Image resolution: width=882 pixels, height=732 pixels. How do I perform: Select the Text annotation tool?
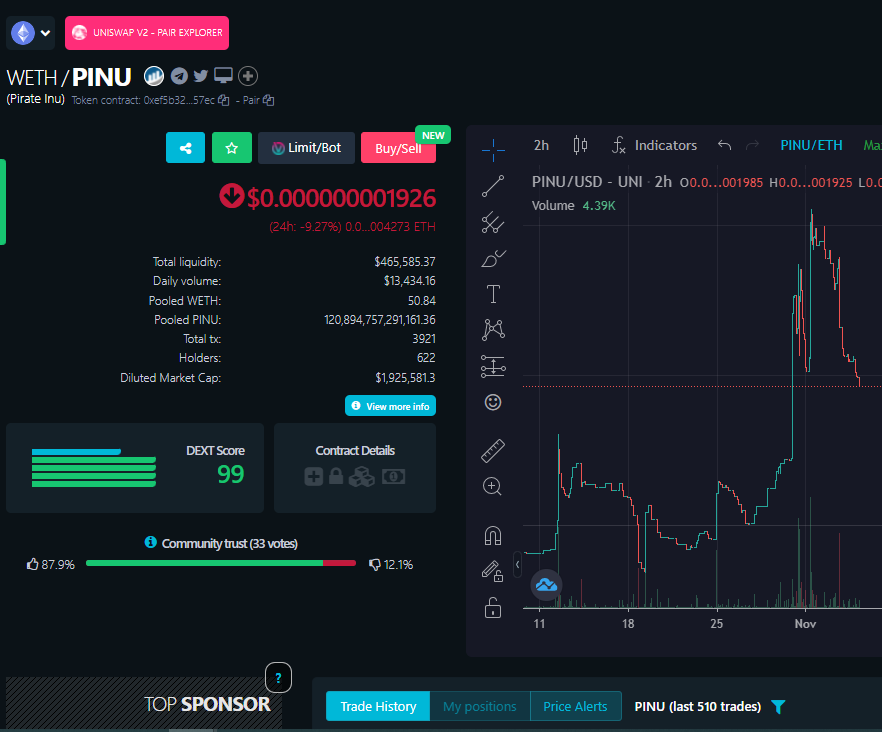(493, 294)
